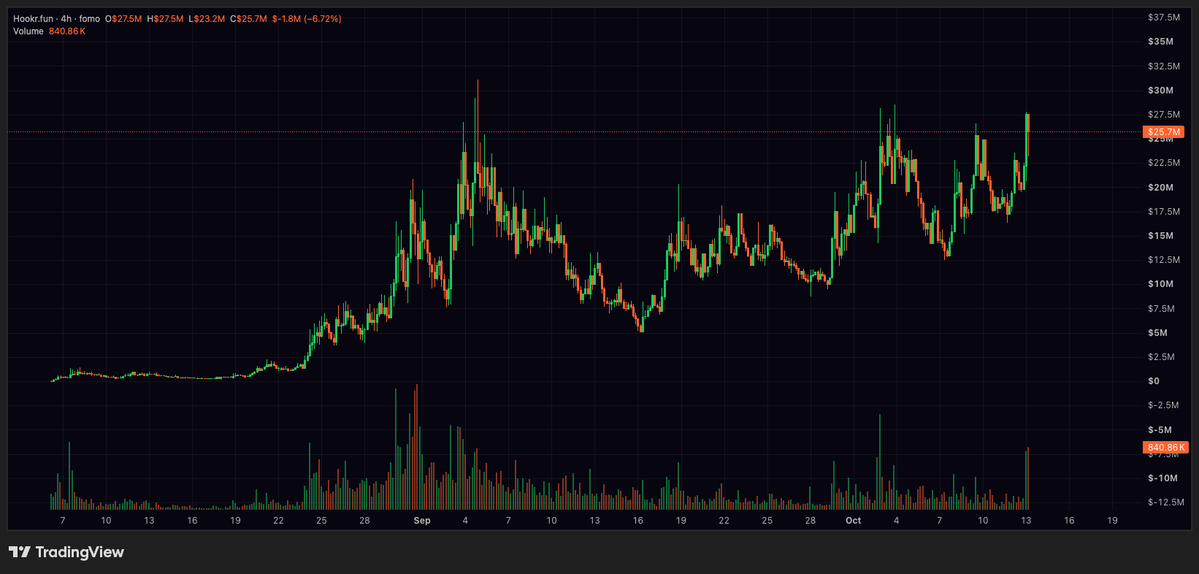The height and width of the screenshot is (574, 1199).
Task: Click the $-2.5M price axis label
Action: point(1165,405)
